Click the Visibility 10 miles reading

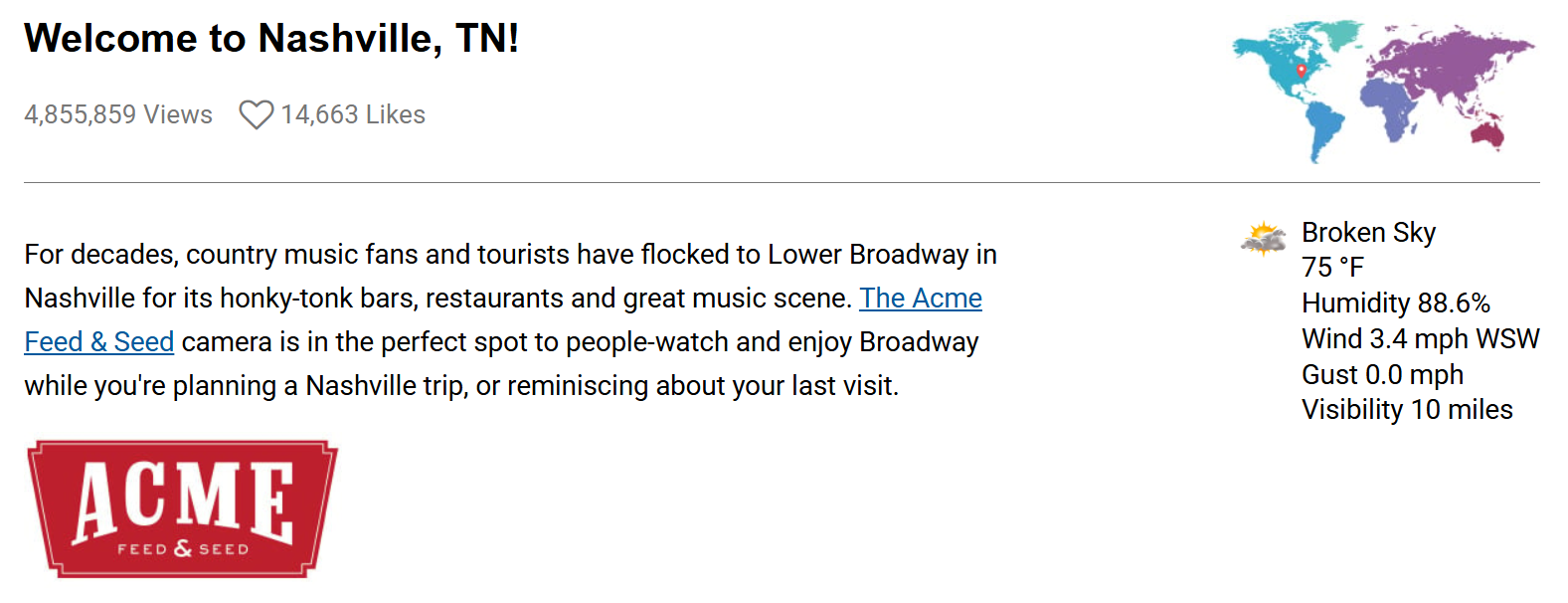[1407, 410]
